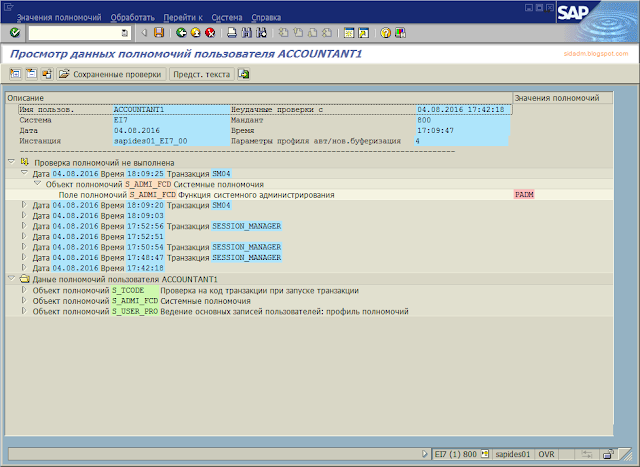Click the green Back arrow icon

click(x=181, y=33)
